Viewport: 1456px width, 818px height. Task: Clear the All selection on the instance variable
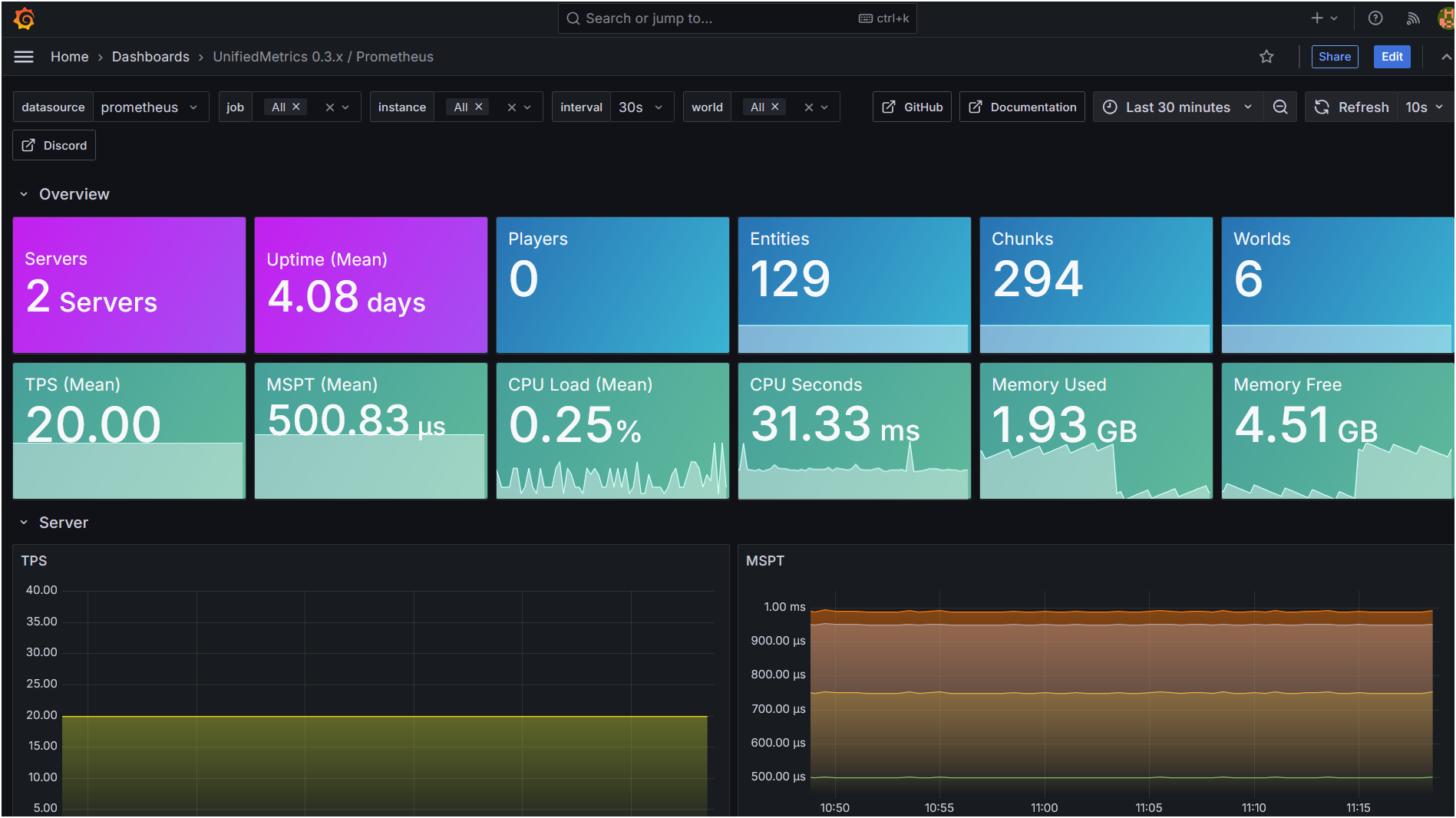pyautogui.click(x=478, y=106)
